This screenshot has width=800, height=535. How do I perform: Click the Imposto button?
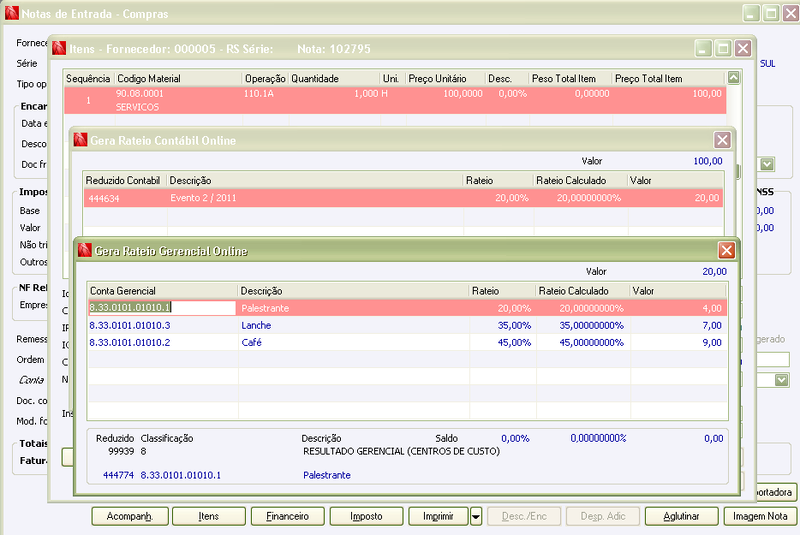366,516
